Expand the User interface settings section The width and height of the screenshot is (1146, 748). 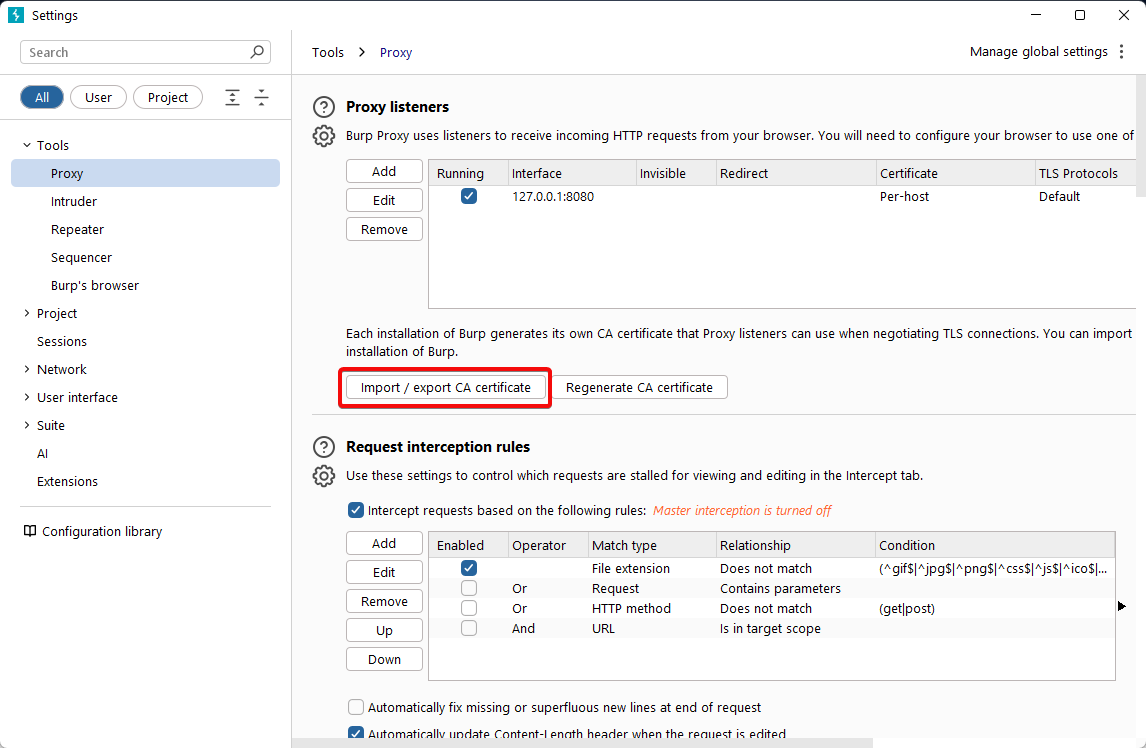coord(27,398)
